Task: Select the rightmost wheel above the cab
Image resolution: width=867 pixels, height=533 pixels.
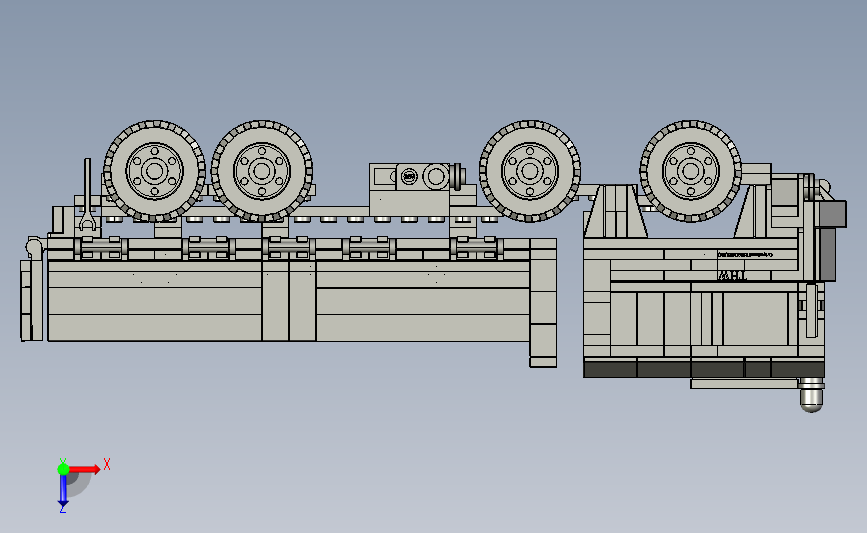Action: click(x=691, y=171)
